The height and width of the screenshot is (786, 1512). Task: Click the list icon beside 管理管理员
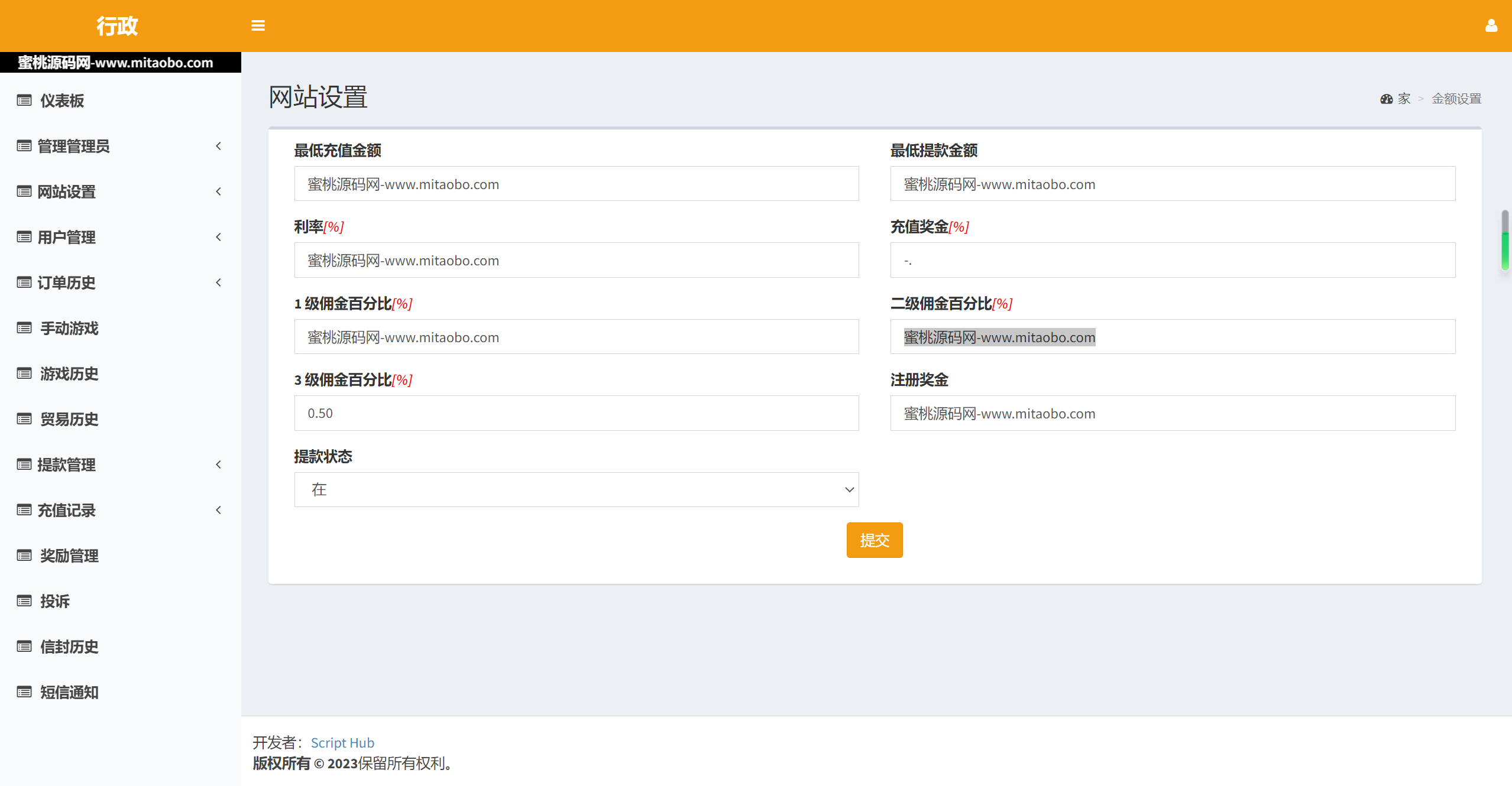pos(24,146)
